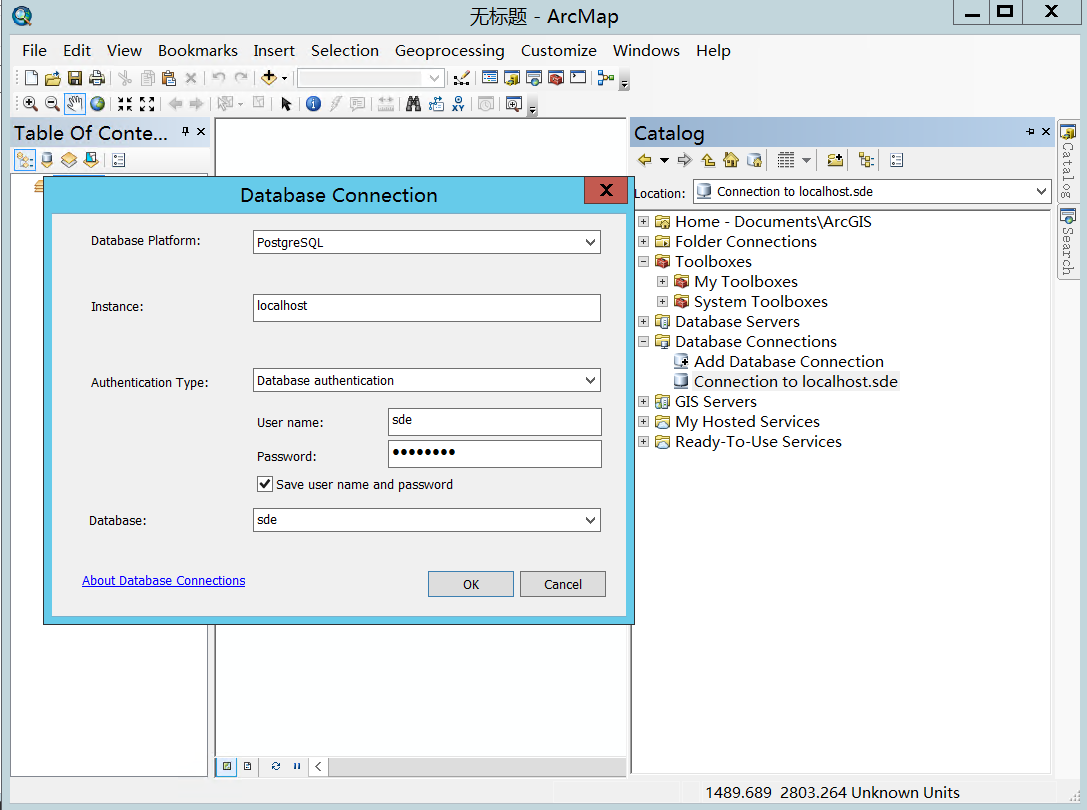Click the User name field
This screenshot has height=810, width=1087.
tap(495, 422)
